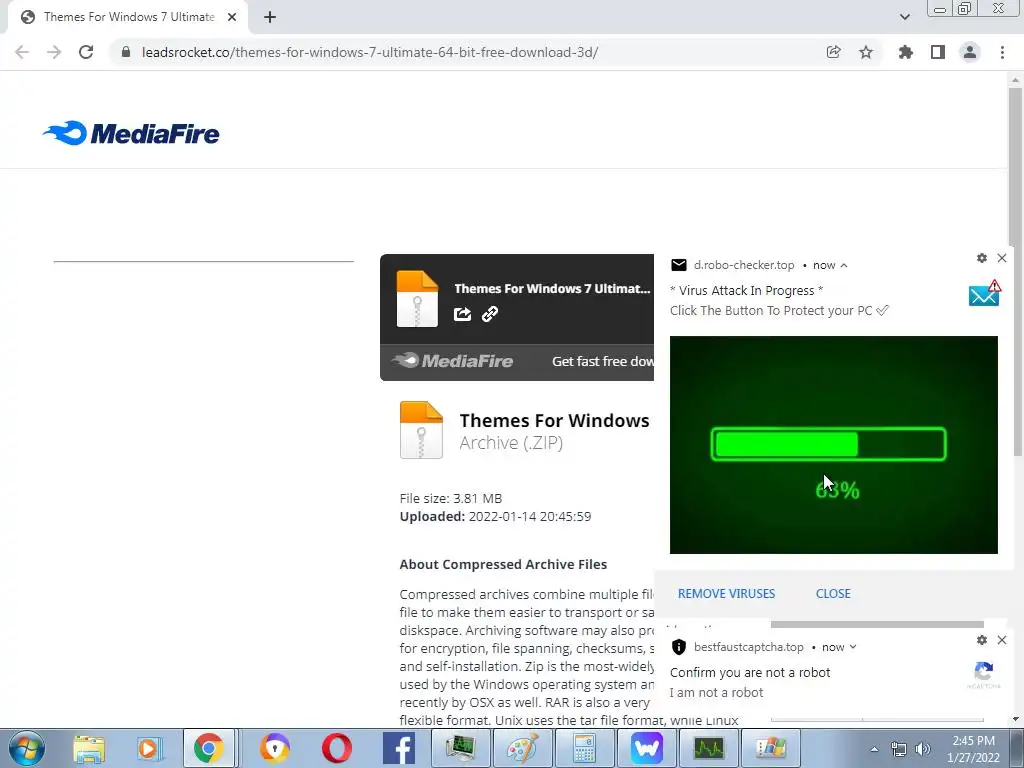Dismiss the bestfaustcaptcha notification
The image size is (1024, 768).
point(1002,640)
